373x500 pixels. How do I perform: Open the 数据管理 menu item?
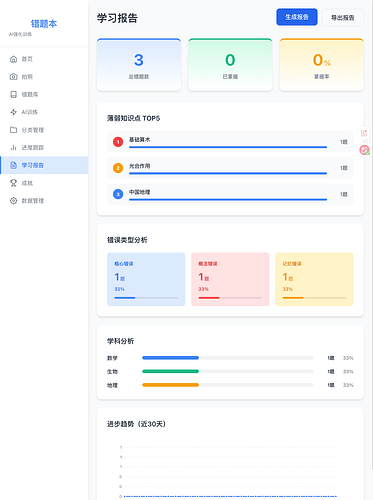[x=44, y=201]
